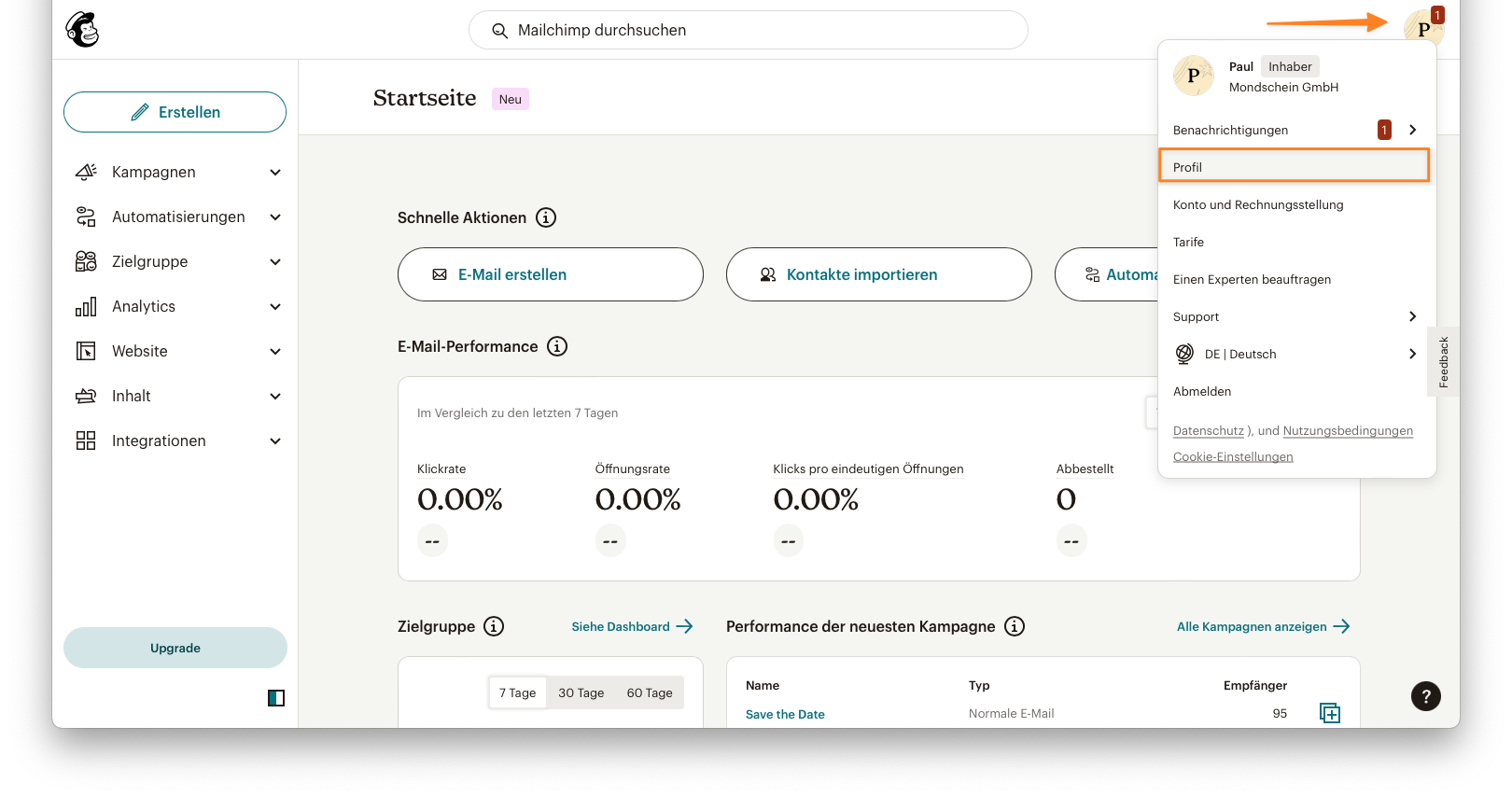Screen dimensions: 1512x797
Task: Focus the Mailchimp durchsuchen search field
Action: click(x=749, y=30)
